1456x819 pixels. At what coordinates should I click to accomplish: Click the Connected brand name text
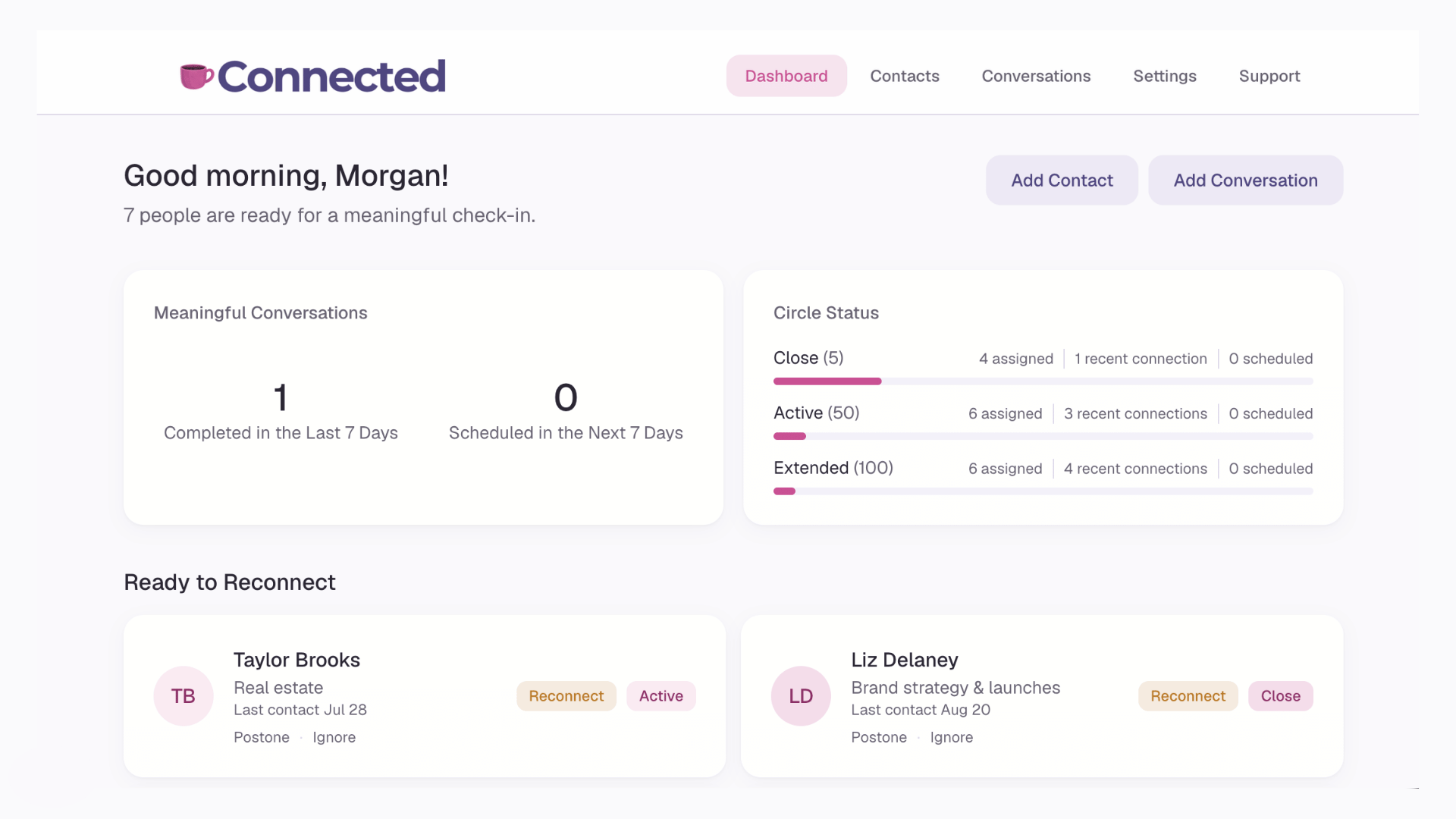pyautogui.click(x=331, y=77)
